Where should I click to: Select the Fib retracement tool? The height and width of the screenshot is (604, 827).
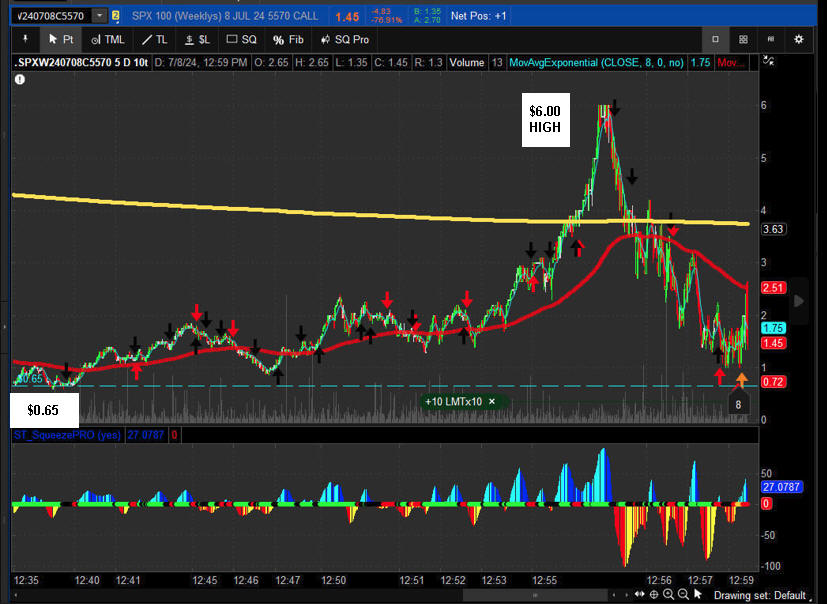coord(289,39)
